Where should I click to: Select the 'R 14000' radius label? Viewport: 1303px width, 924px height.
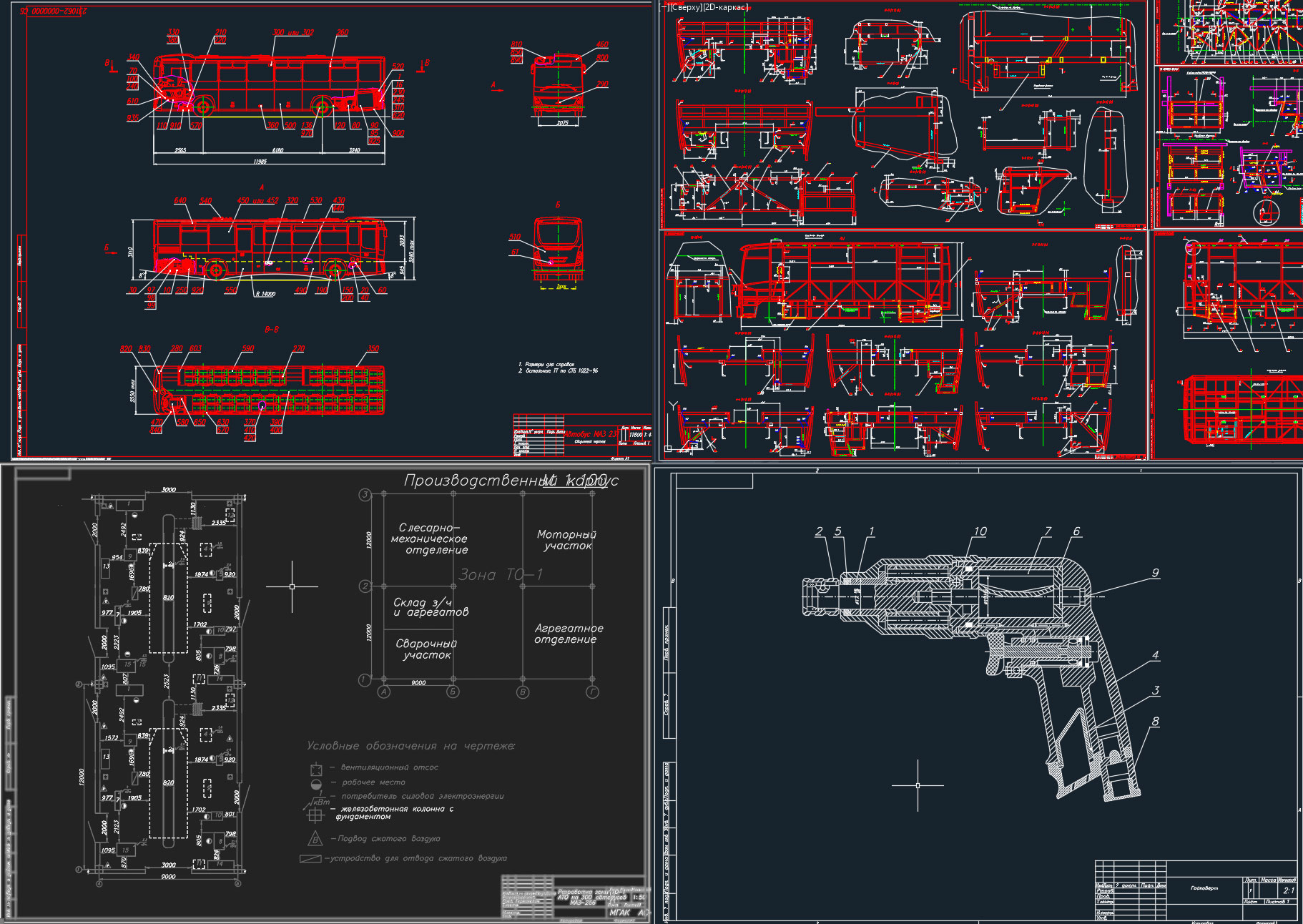pos(265,294)
